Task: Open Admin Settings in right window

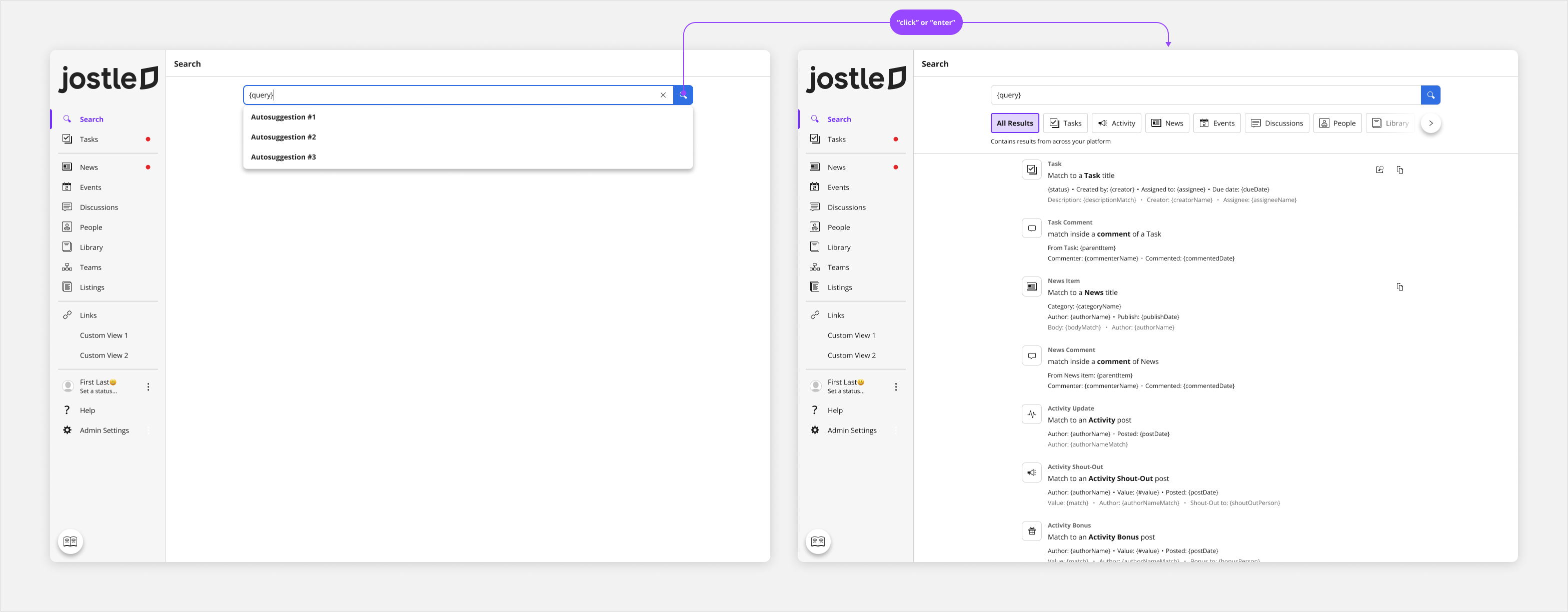Action: pos(855,430)
